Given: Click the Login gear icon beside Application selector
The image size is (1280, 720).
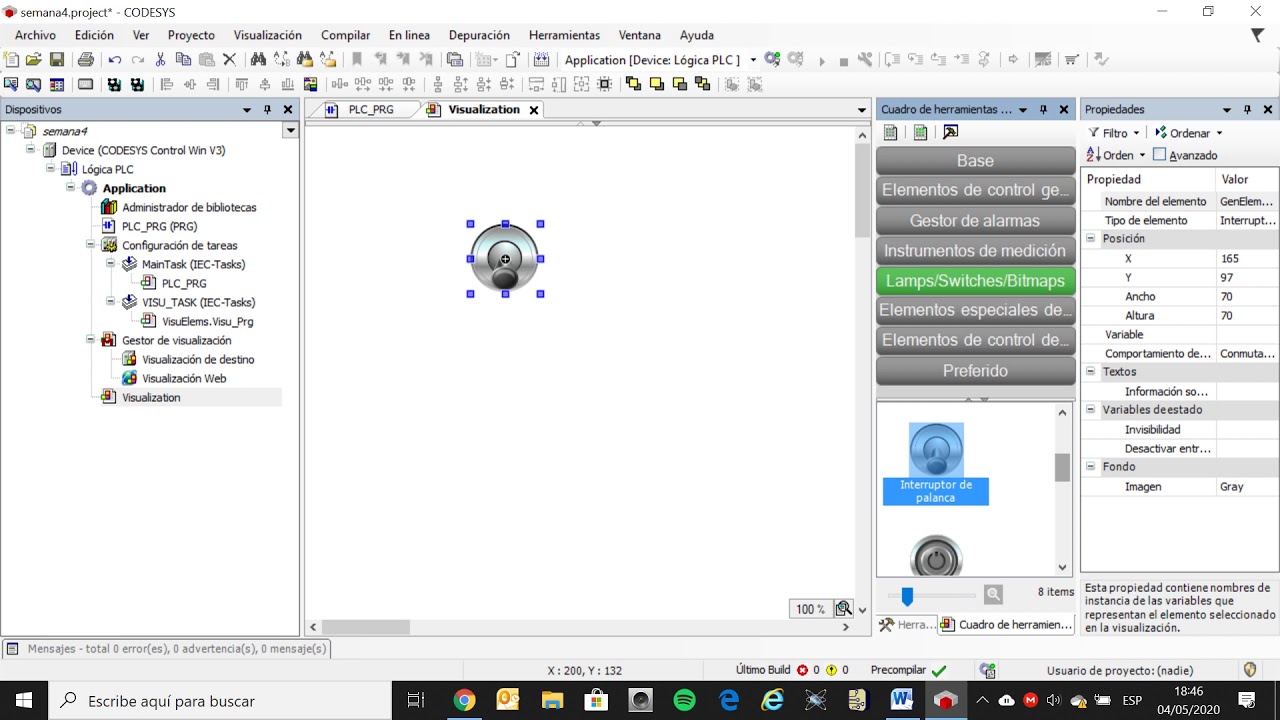Looking at the screenshot, I should (773, 60).
